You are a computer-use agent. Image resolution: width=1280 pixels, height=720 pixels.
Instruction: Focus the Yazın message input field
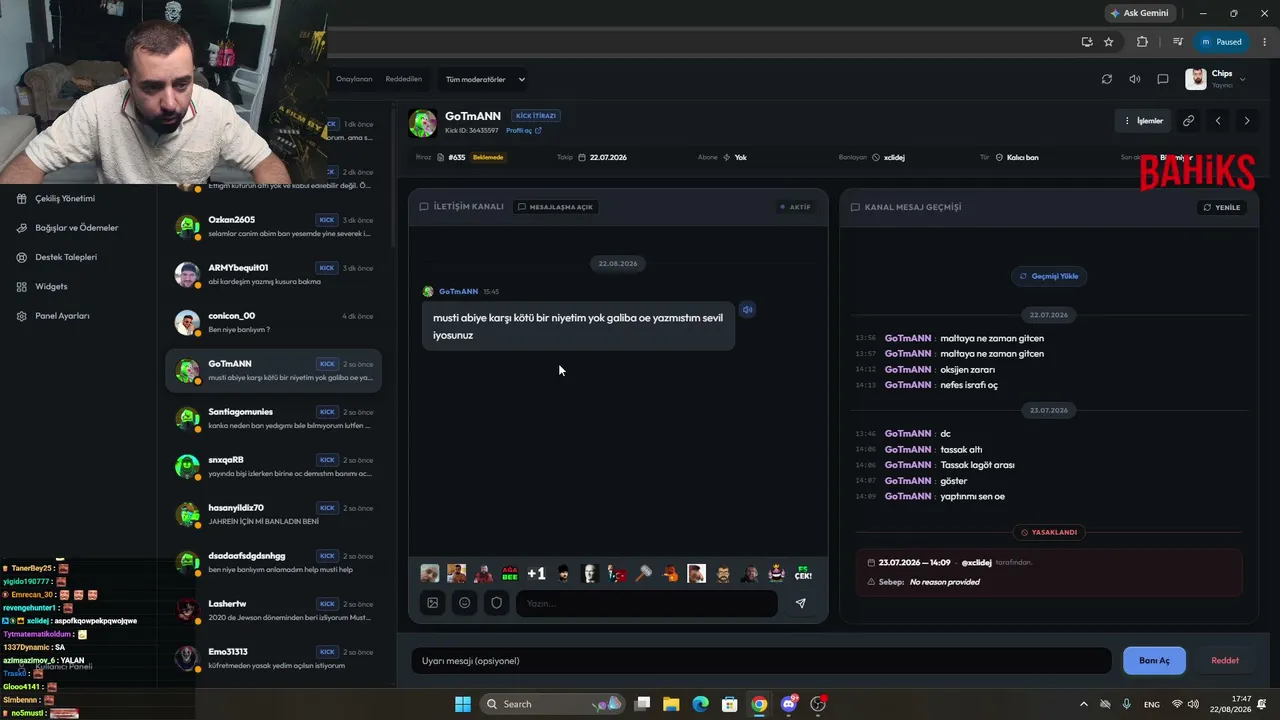coord(646,603)
